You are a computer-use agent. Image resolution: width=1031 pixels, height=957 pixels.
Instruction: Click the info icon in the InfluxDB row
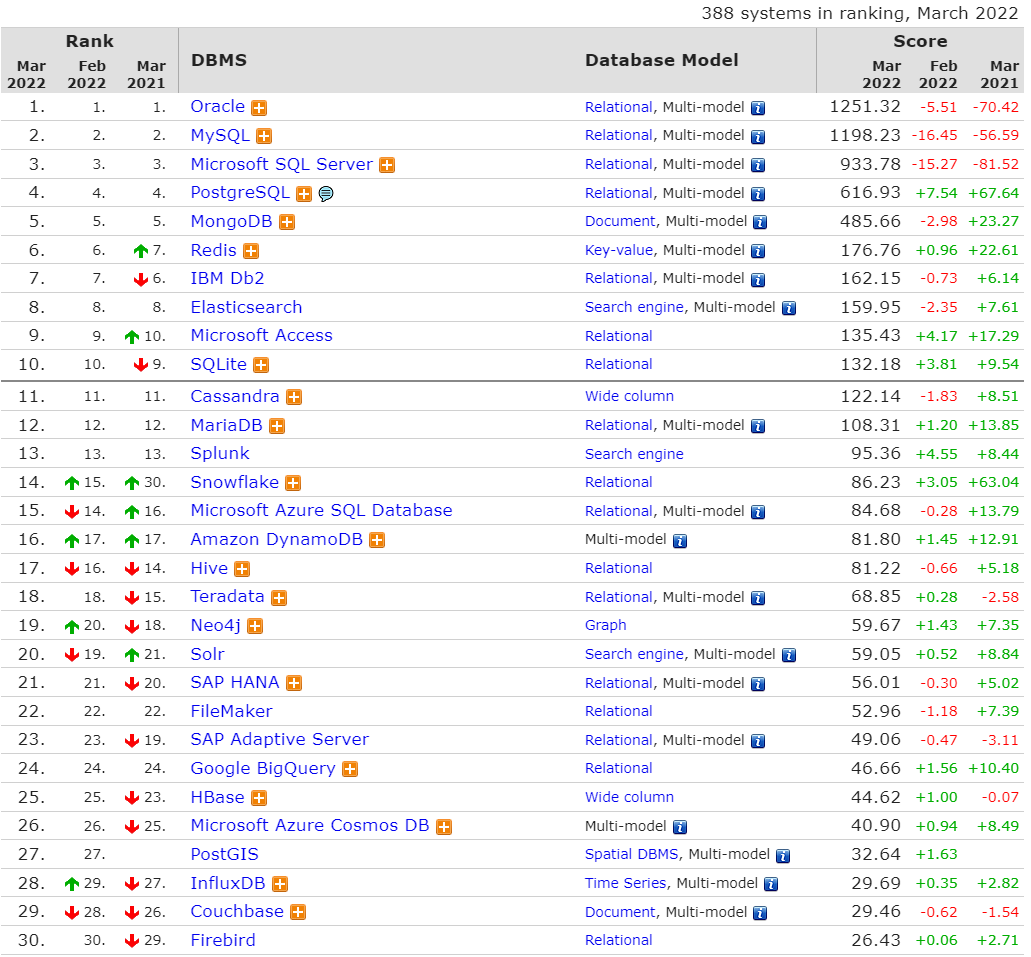pyautogui.click(x=771, y=885)
